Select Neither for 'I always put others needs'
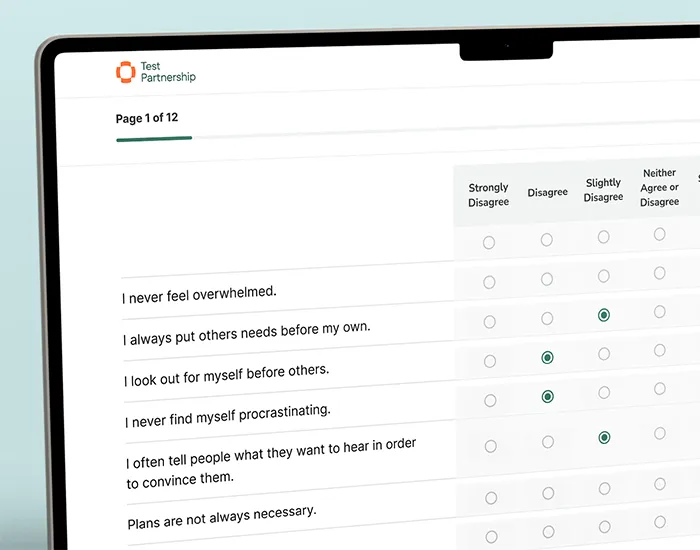This screenshot has height=550, width=700. (x=659, y=312)
